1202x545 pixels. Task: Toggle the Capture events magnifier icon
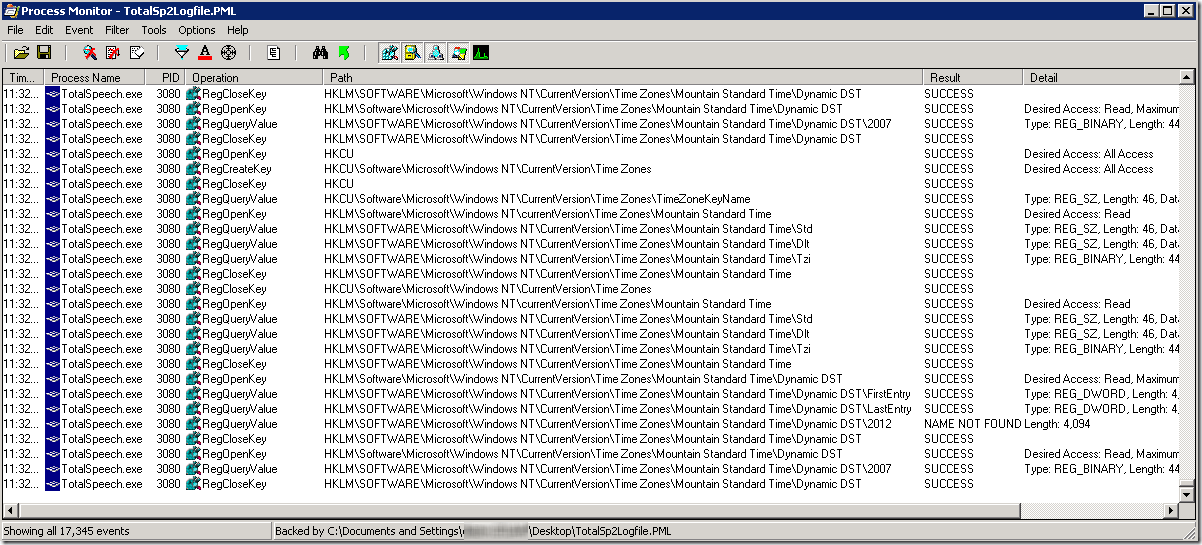[x=89, y=52]
